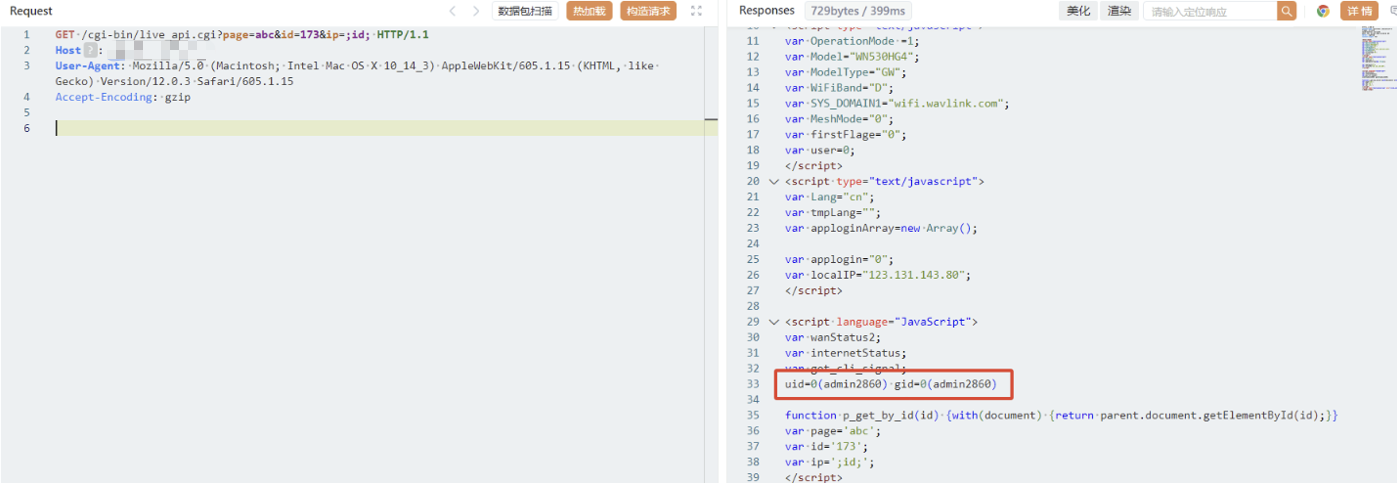Click the var OperationMode=1 line
Image resolution: width=1397 pixels, height=483 pixels.
click(852, 42)
